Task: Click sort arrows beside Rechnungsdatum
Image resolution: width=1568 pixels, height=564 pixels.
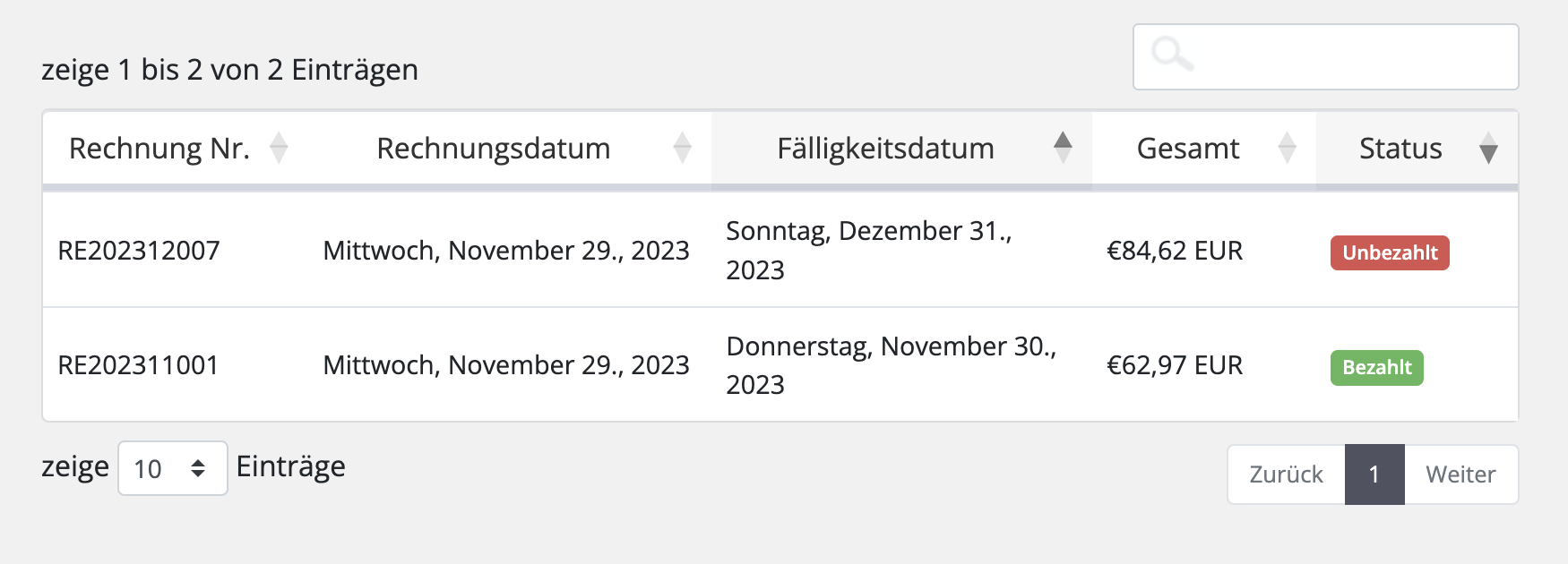Action: point(682,148)
